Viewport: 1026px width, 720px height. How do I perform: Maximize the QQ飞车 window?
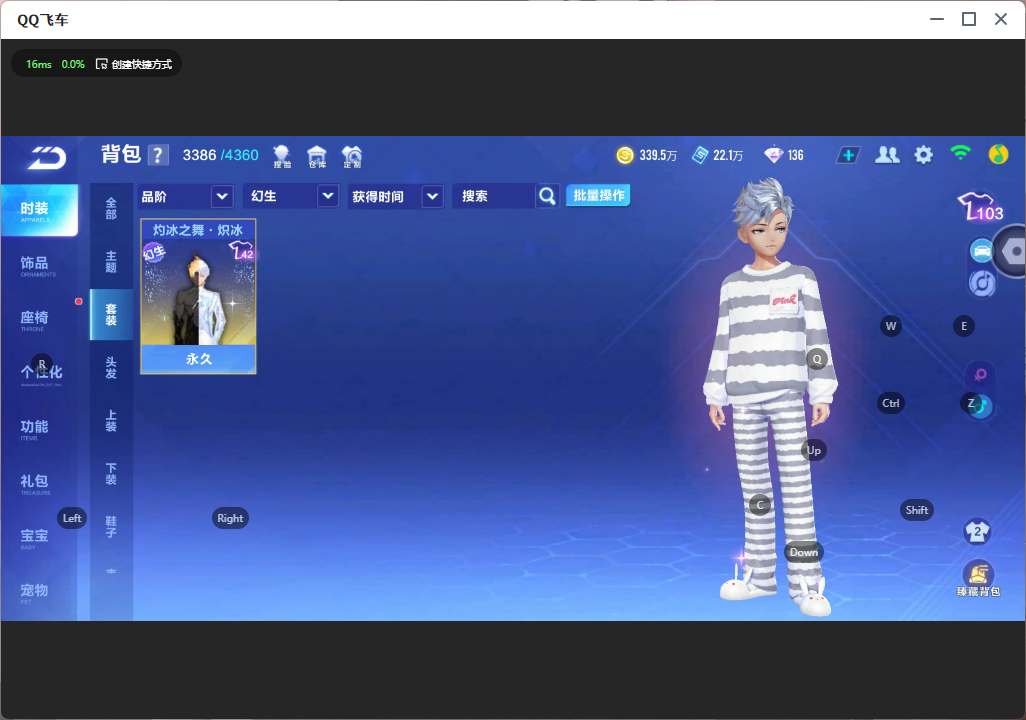click(x=969, y=20)
